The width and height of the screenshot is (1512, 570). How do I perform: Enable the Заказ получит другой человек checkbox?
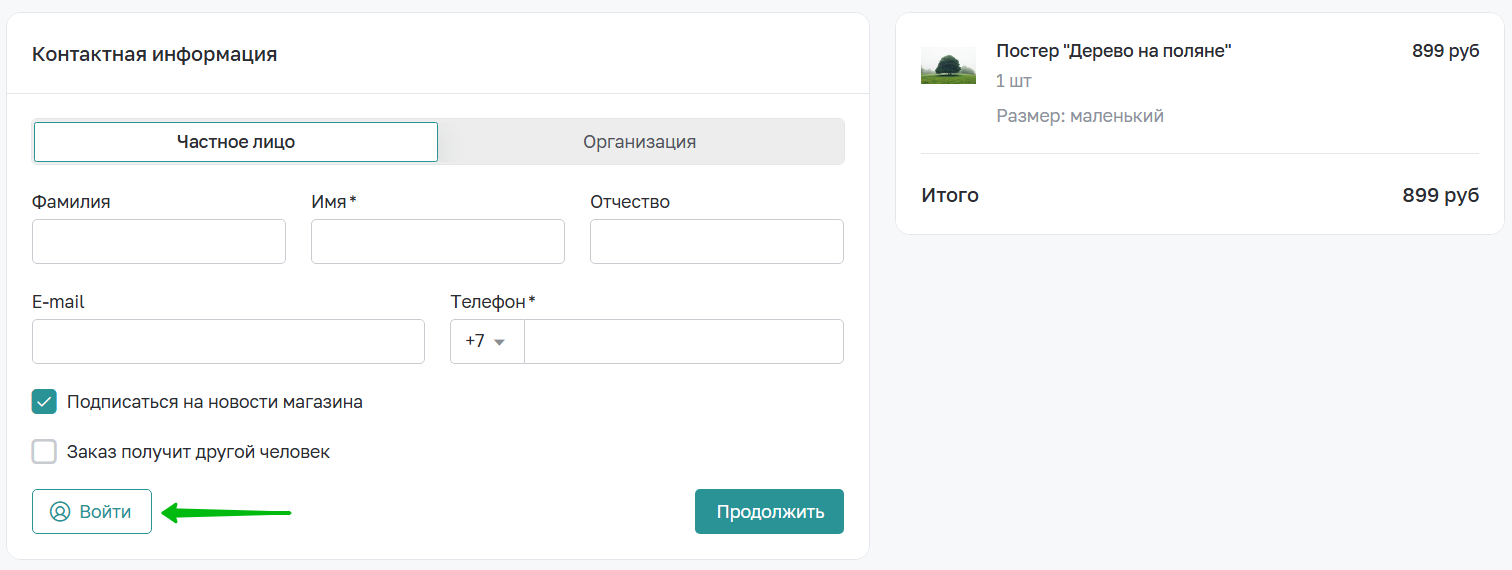[x=44, y=452]
